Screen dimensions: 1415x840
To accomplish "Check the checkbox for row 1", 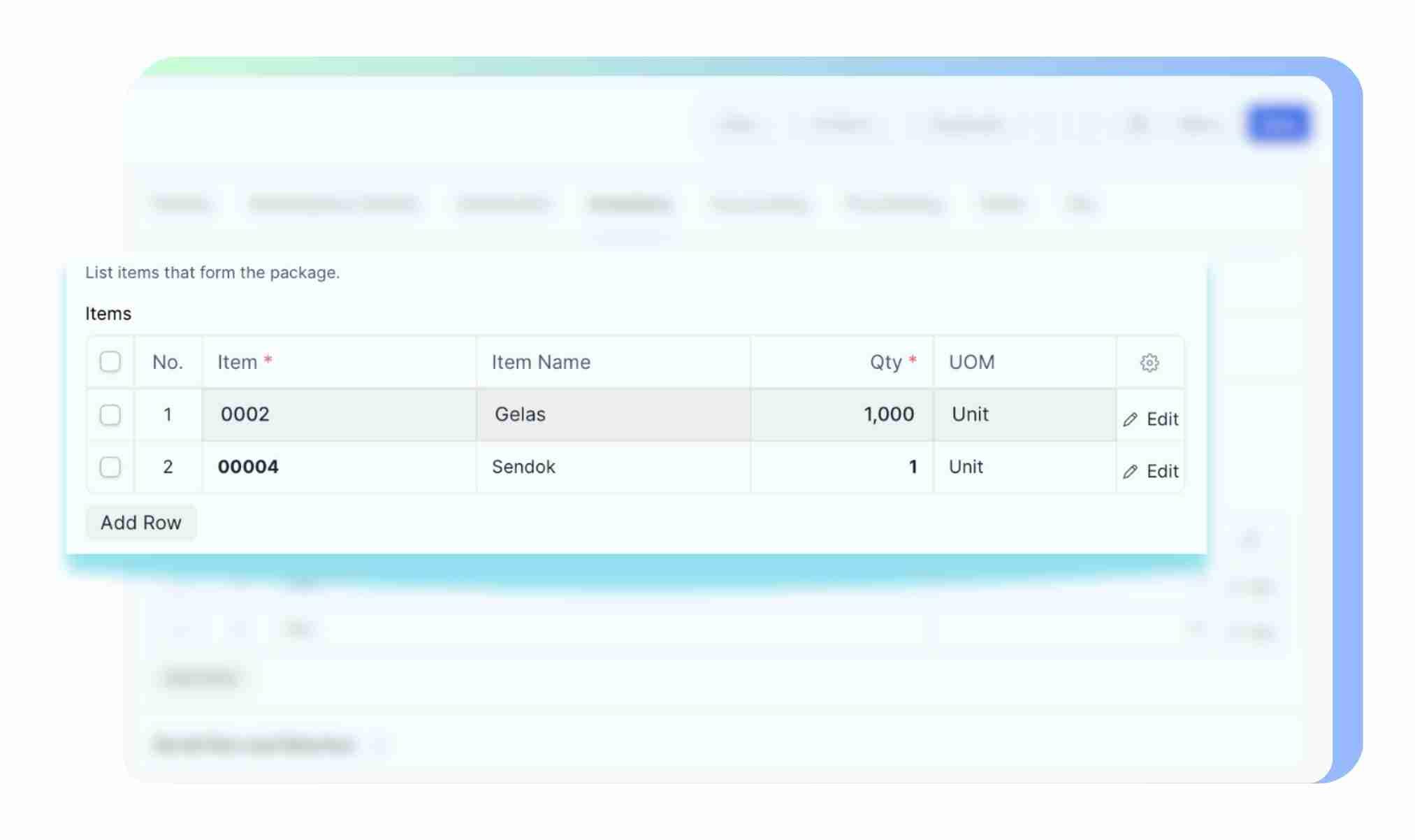I will point(110,415).
